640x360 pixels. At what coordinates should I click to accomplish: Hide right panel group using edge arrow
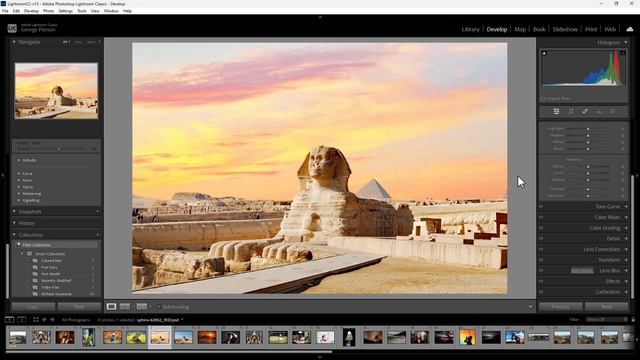(x=637, y=176)
